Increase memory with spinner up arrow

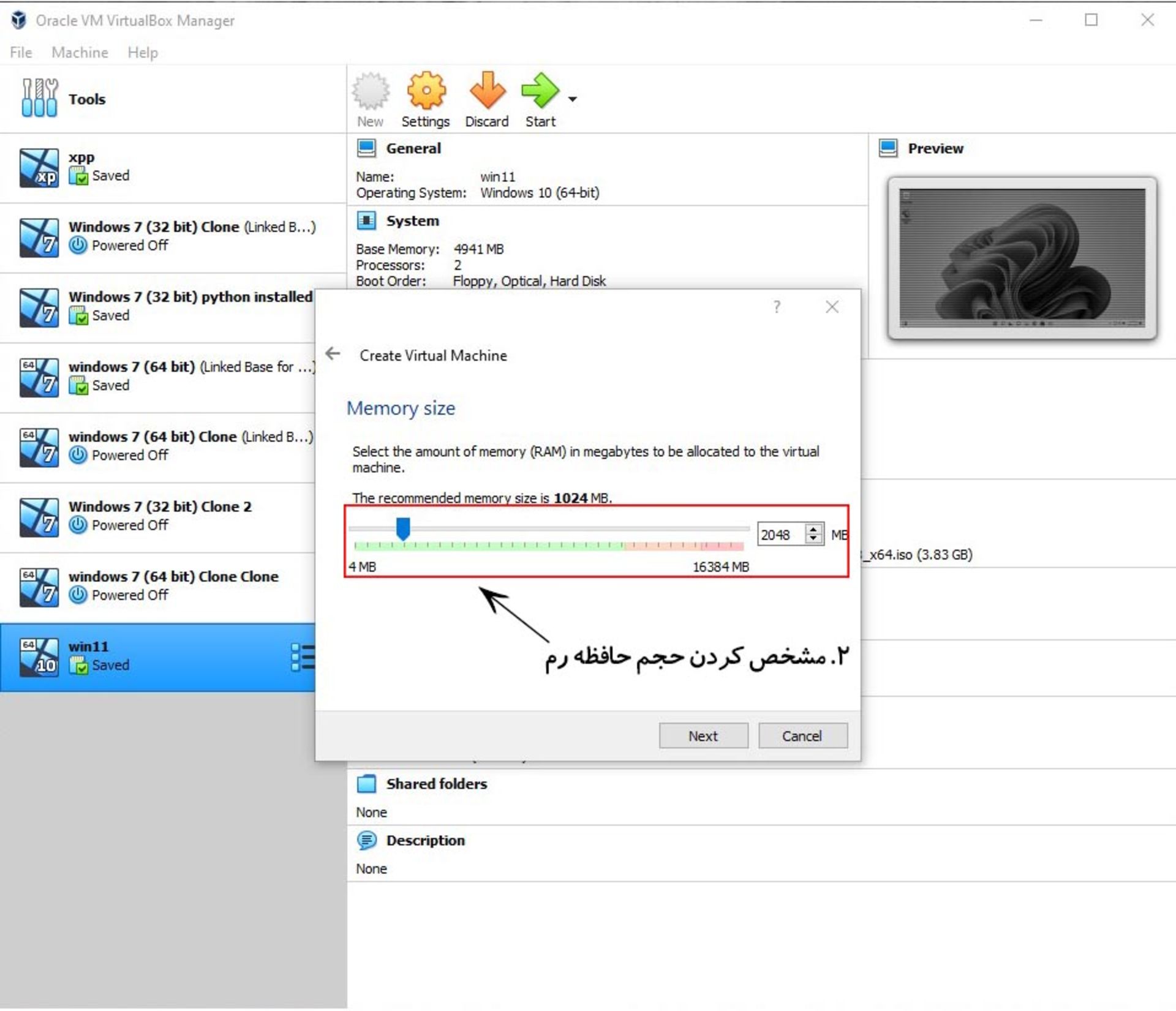point(813,530)
